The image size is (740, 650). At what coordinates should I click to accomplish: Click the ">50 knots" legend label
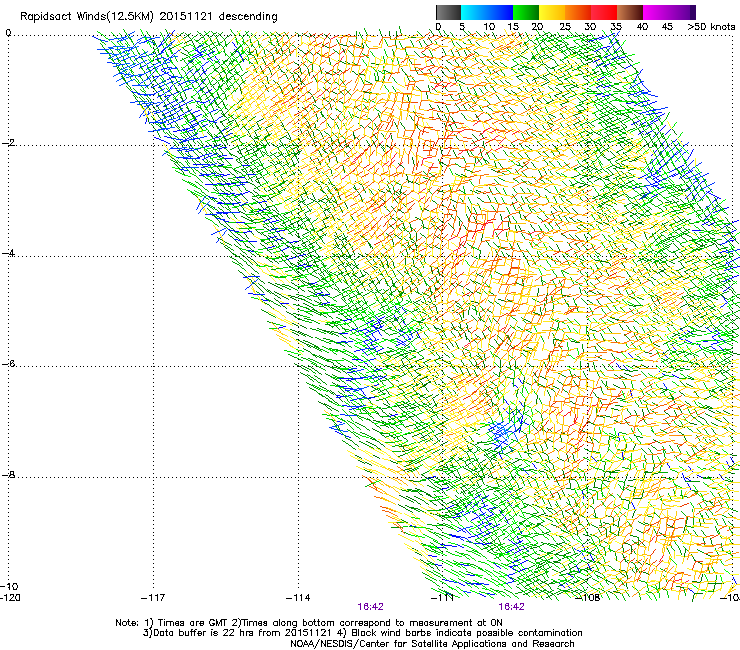711,27
